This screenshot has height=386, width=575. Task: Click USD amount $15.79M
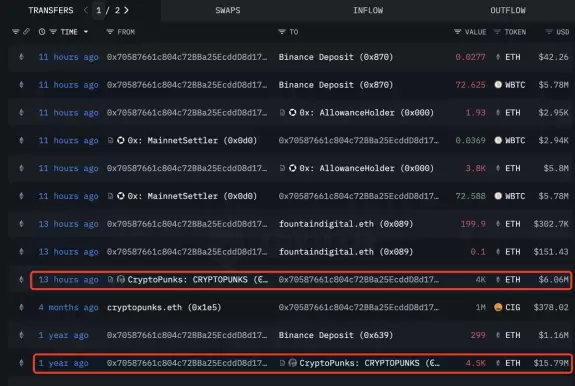coord(551,363)
